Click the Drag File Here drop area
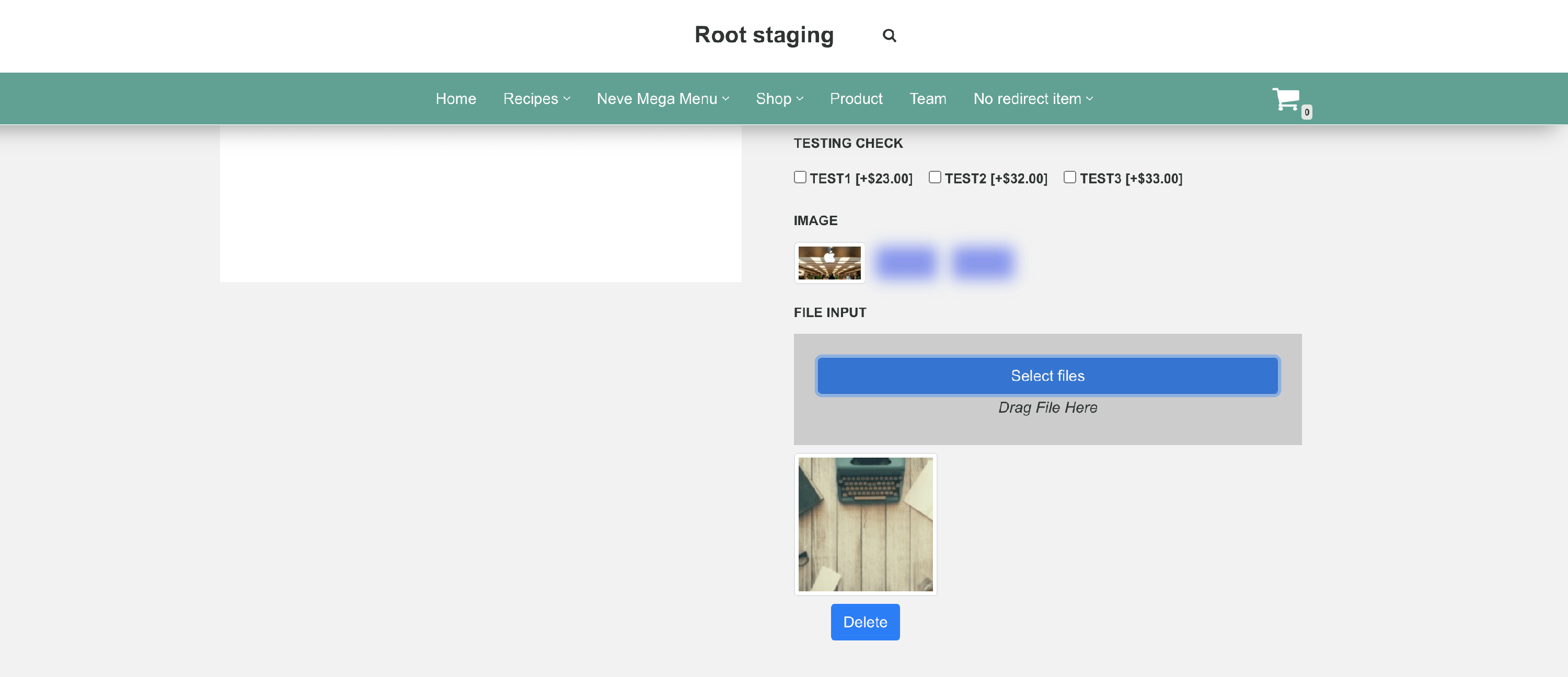Screen dimensions: 1568x677 [x=1047, y=407]
